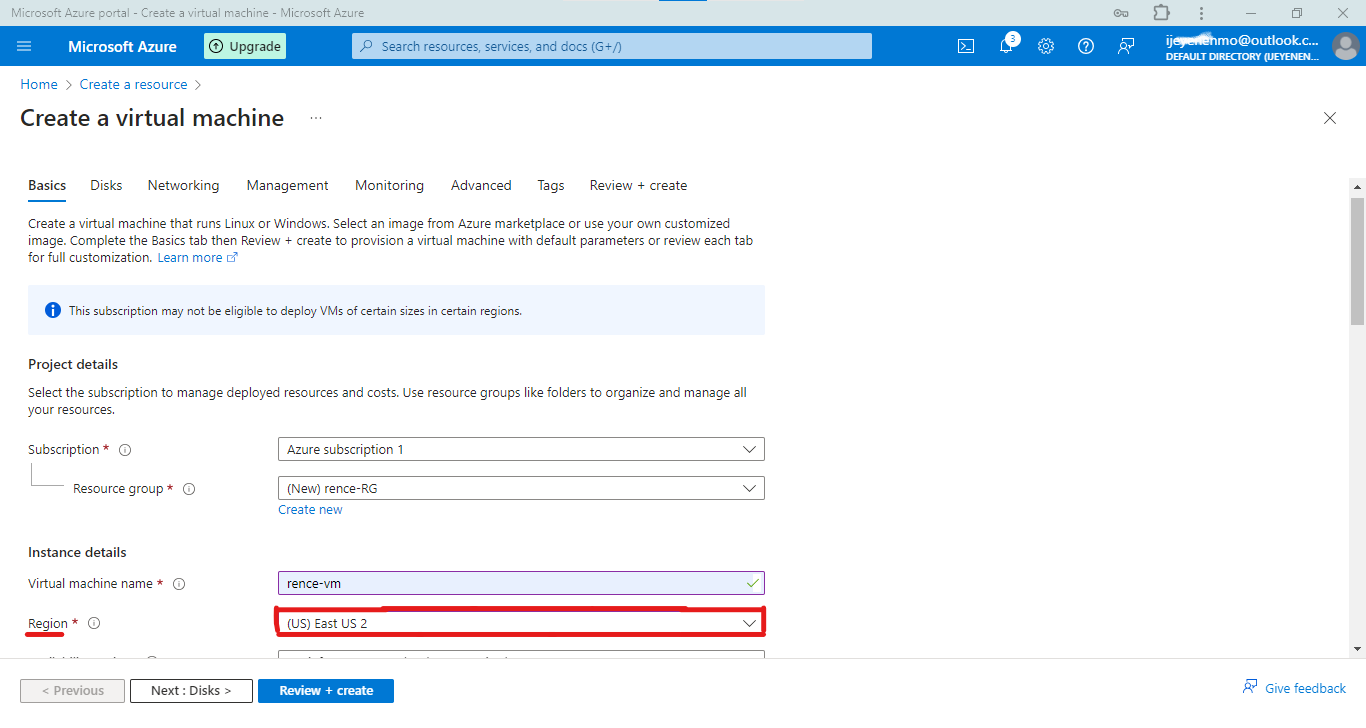The width and height of the screenshot is (1366, 728).
Task: Expand the Subscription dropdown
Action: coord(521,450)
